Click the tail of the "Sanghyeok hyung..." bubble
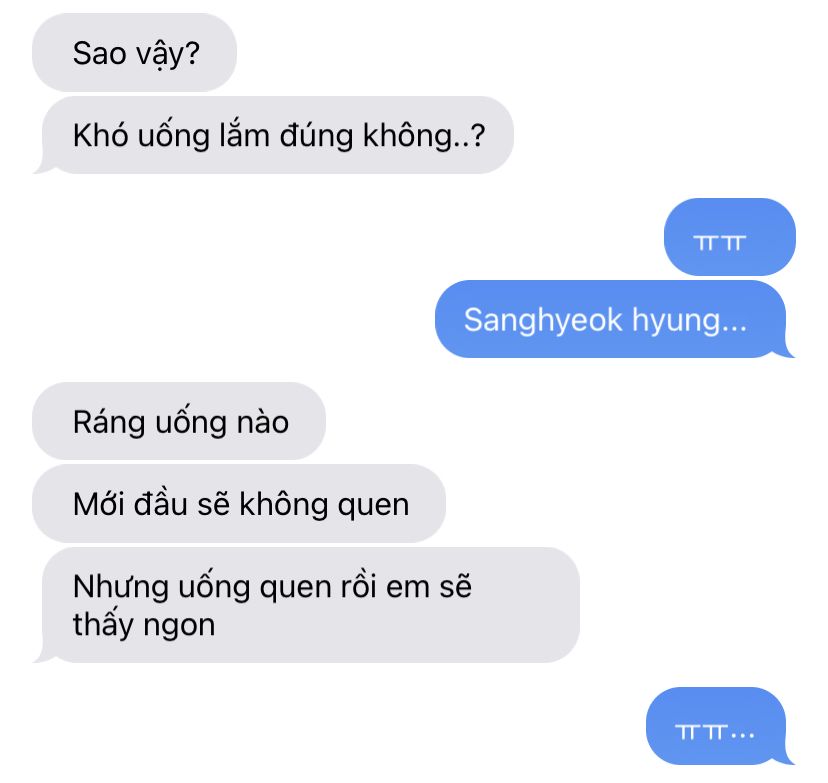Screen dimensions: 828x783 (787, 351)
